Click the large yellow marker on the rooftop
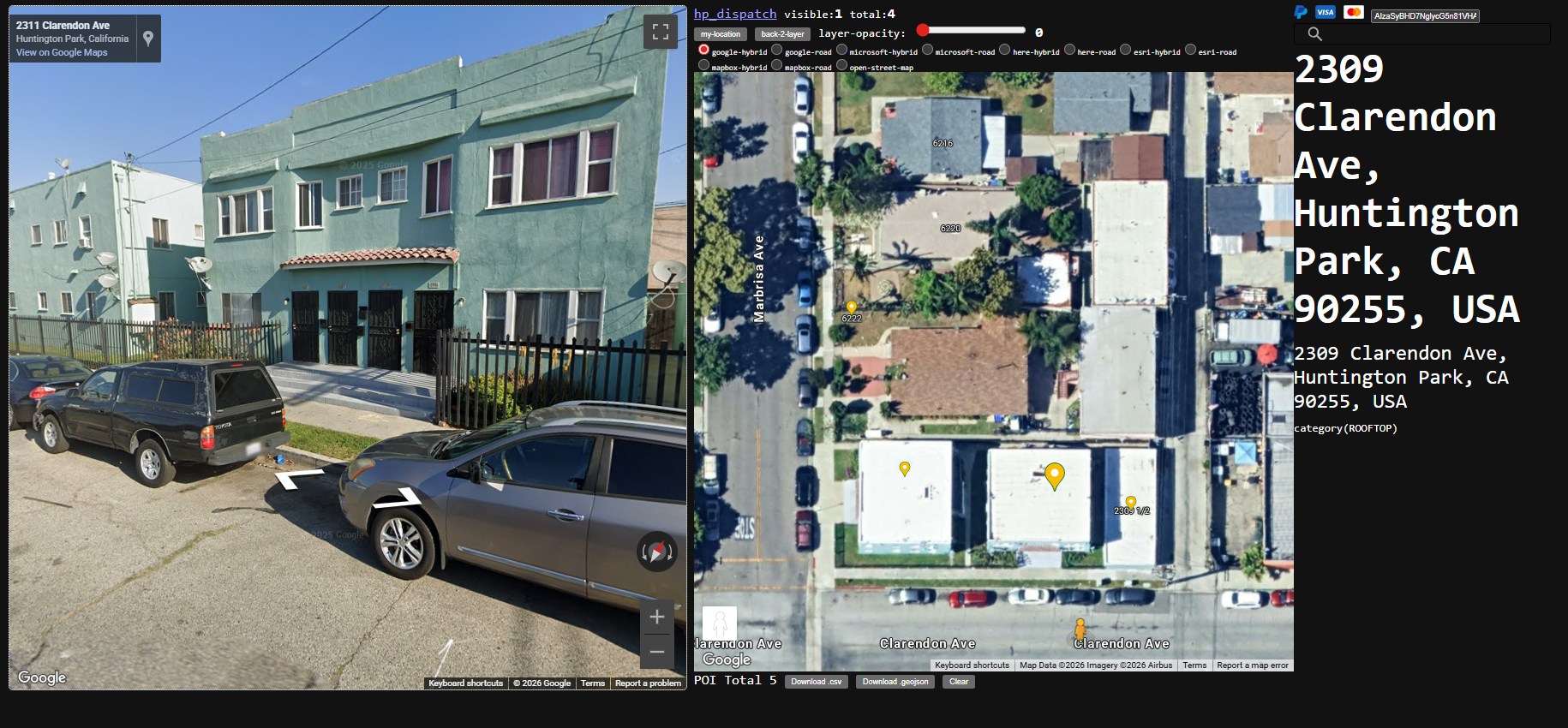Image resolution: width=1568 pixels, height=728 pixels. [1055, 475]
